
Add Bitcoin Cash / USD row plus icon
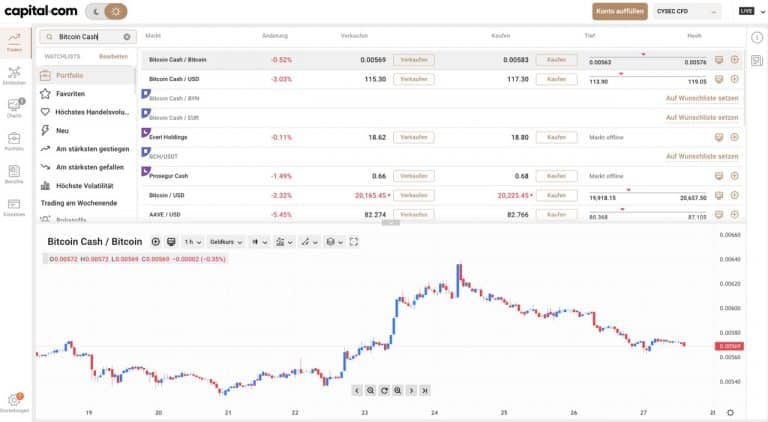coord(735,79)
